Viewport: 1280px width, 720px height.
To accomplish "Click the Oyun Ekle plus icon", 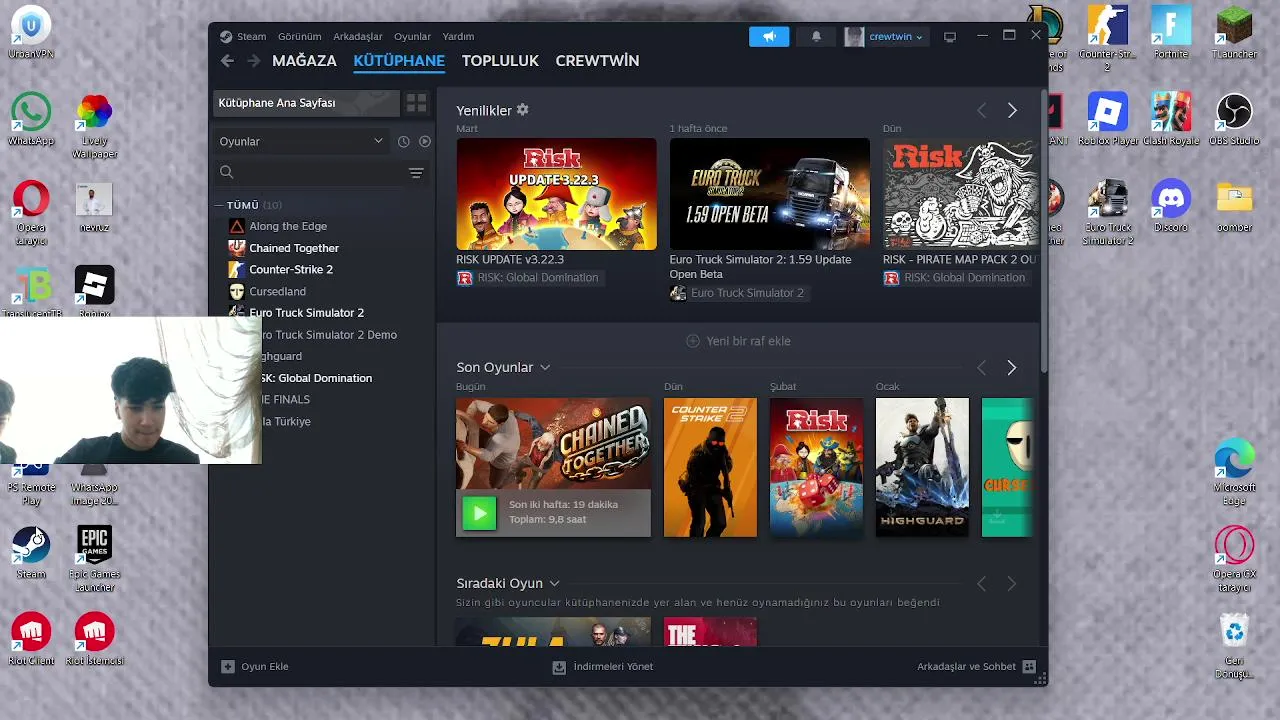I will click(228, 666).
